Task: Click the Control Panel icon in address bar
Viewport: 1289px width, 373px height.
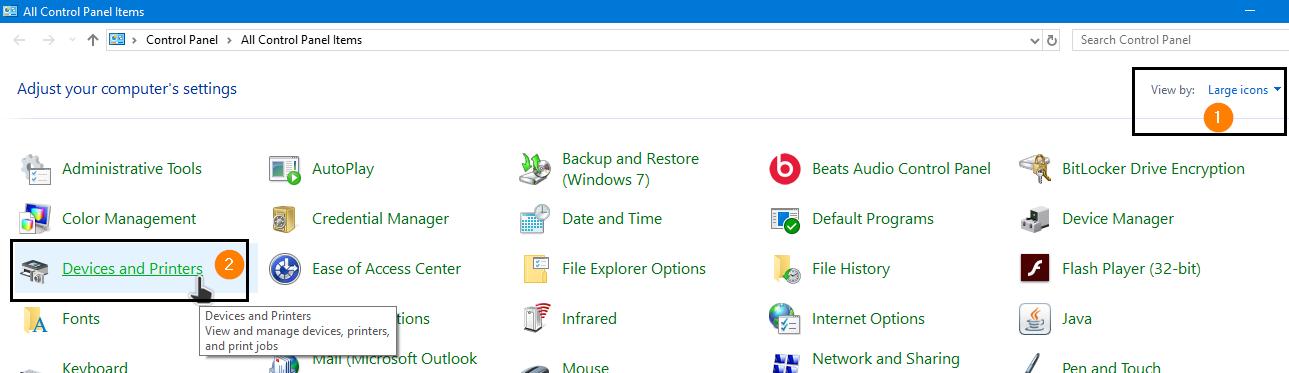Action: pos(117,40)
